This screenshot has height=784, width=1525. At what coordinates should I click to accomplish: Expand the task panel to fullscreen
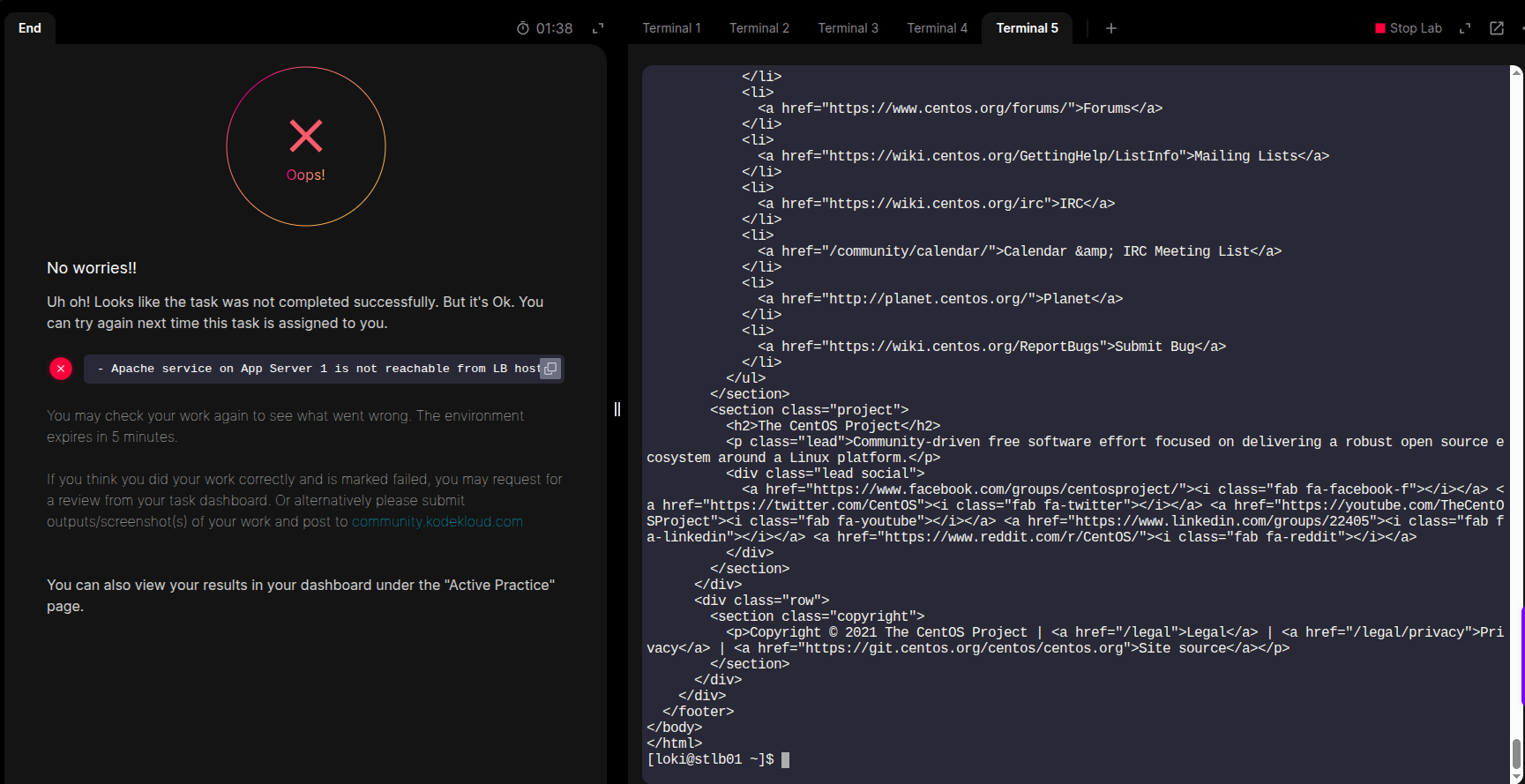[x=598, y=28]
